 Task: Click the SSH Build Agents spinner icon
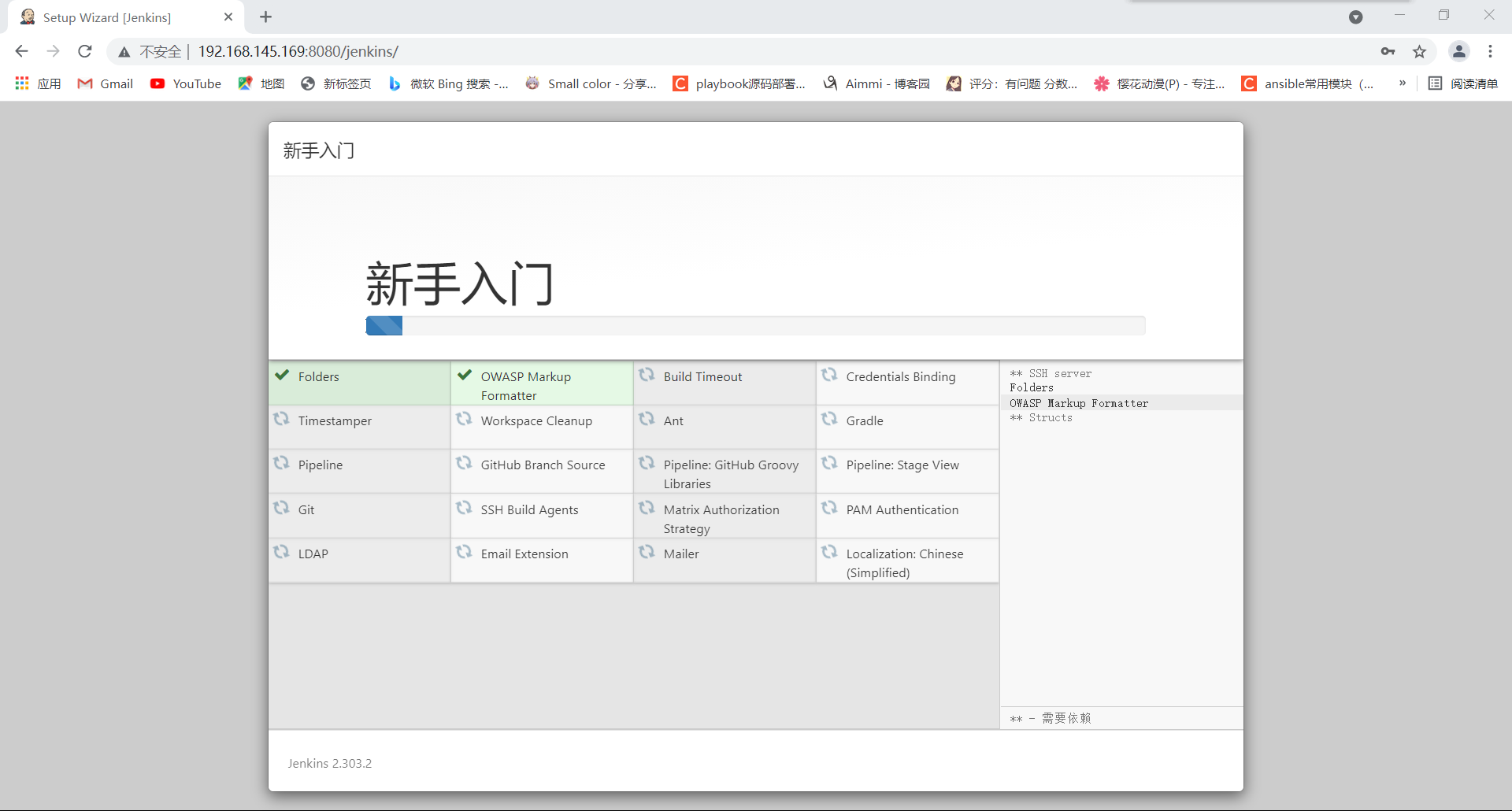[464, 508]
